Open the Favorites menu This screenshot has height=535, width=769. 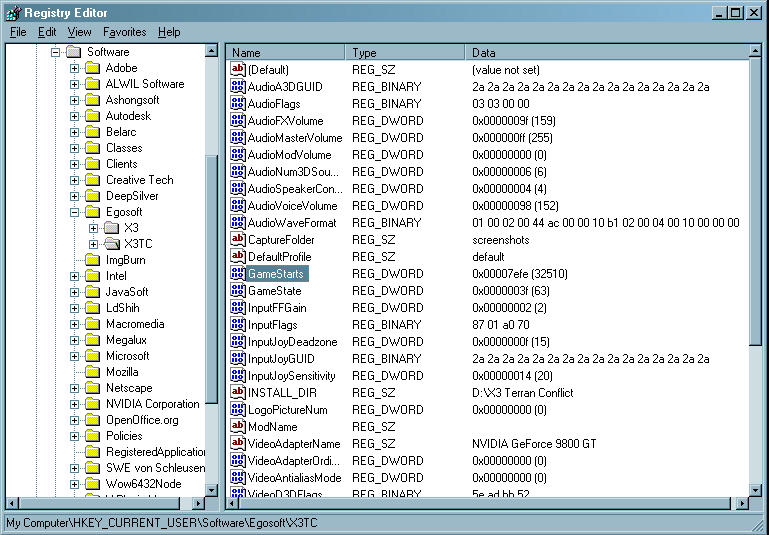click(125, 32)
